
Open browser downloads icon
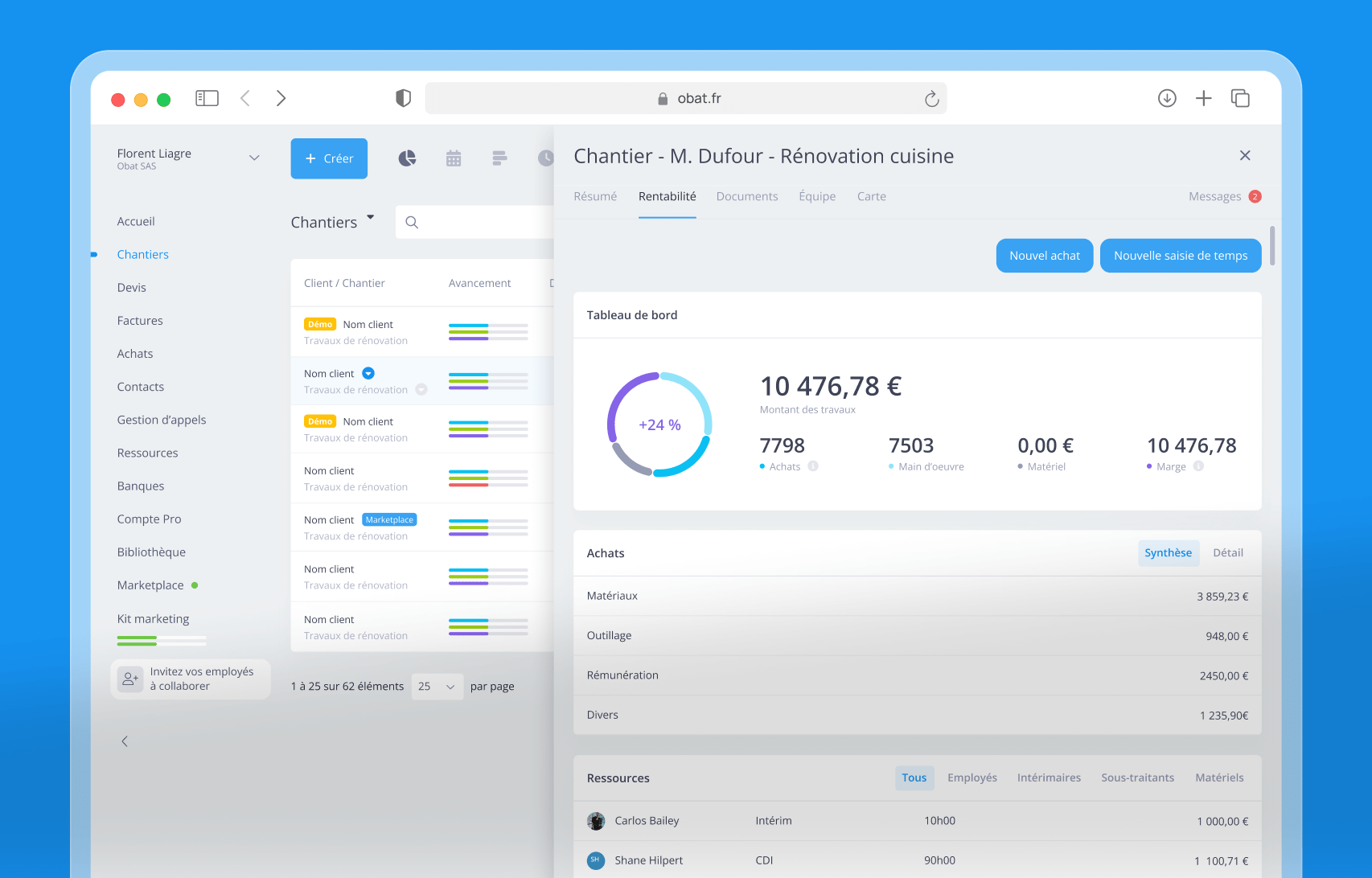point(1167,98)
